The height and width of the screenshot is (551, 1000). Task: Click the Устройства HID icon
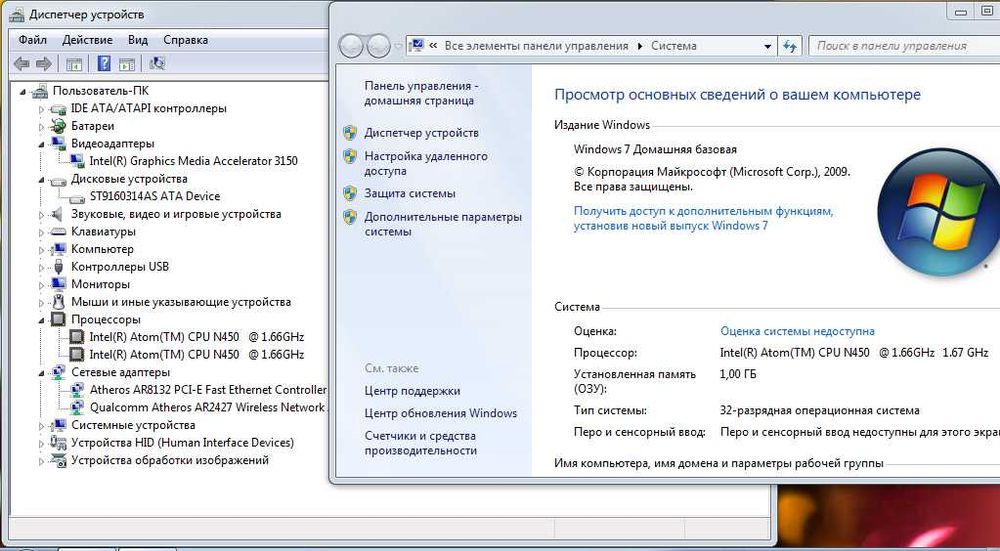58,443
